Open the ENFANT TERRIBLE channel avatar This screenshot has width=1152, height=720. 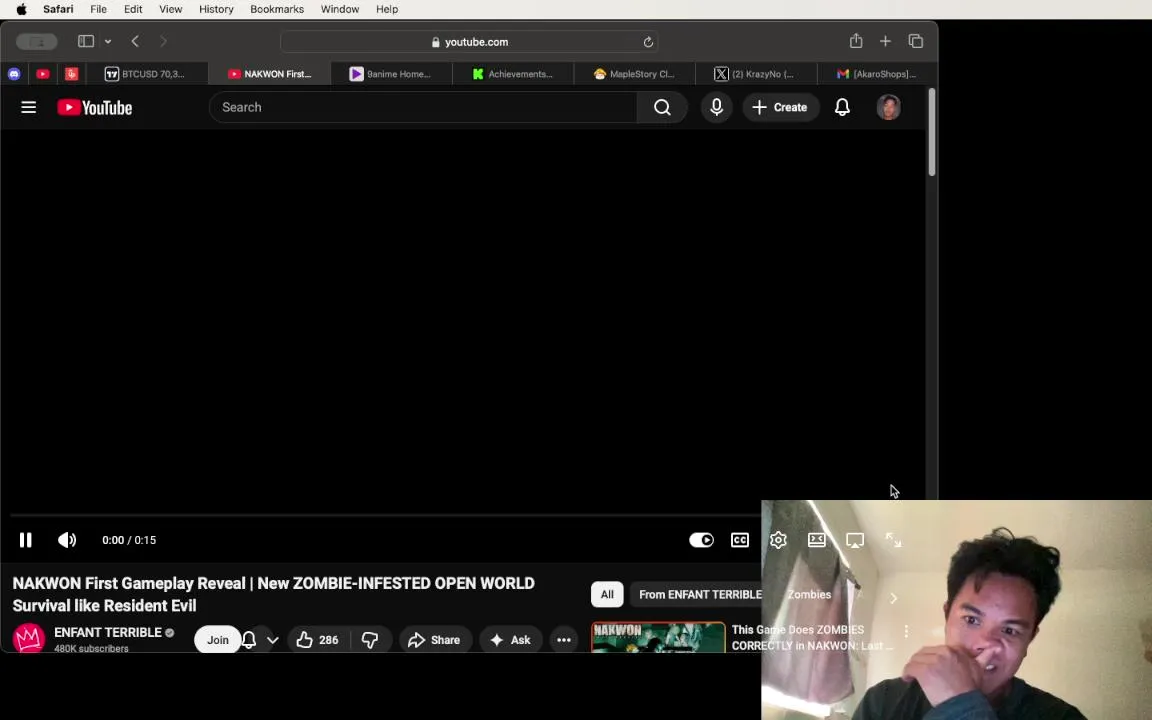[x=29, y=638]
